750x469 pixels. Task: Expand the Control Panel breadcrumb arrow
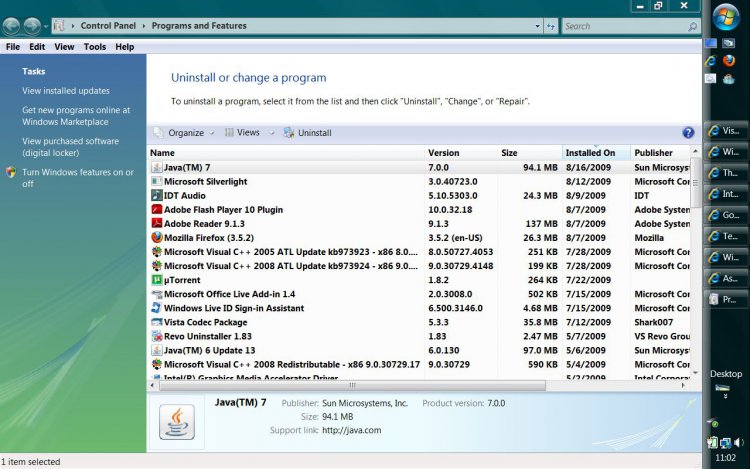(x=143, y=26)
